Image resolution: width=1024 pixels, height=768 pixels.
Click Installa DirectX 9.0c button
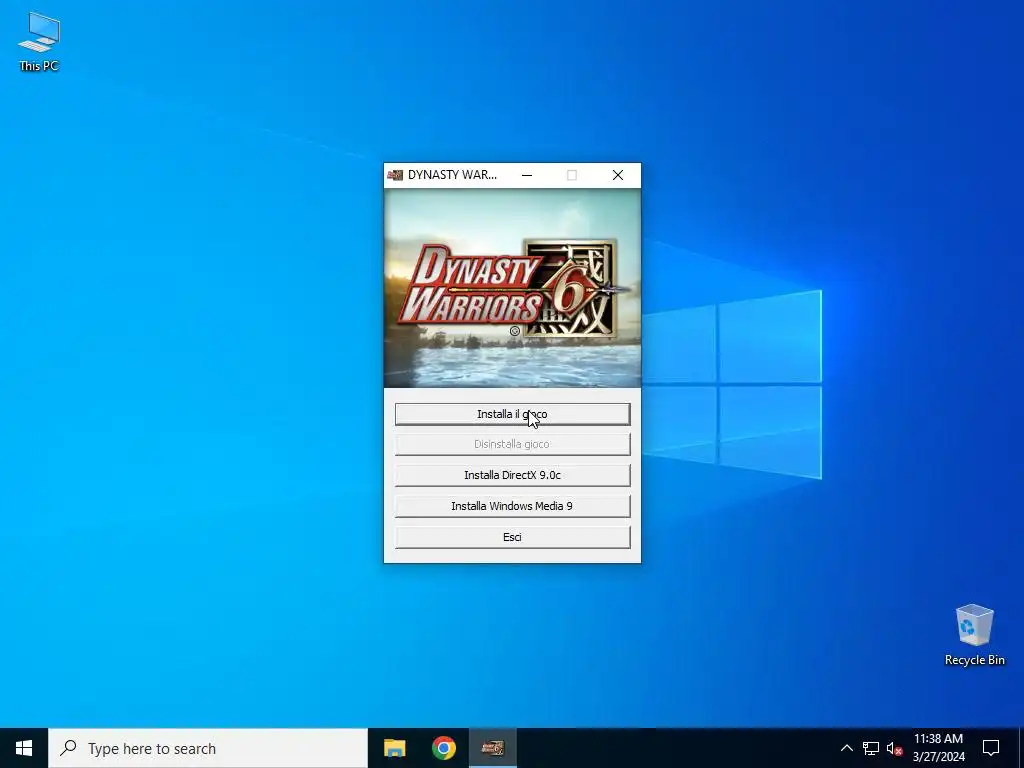[x=512, y=475]
